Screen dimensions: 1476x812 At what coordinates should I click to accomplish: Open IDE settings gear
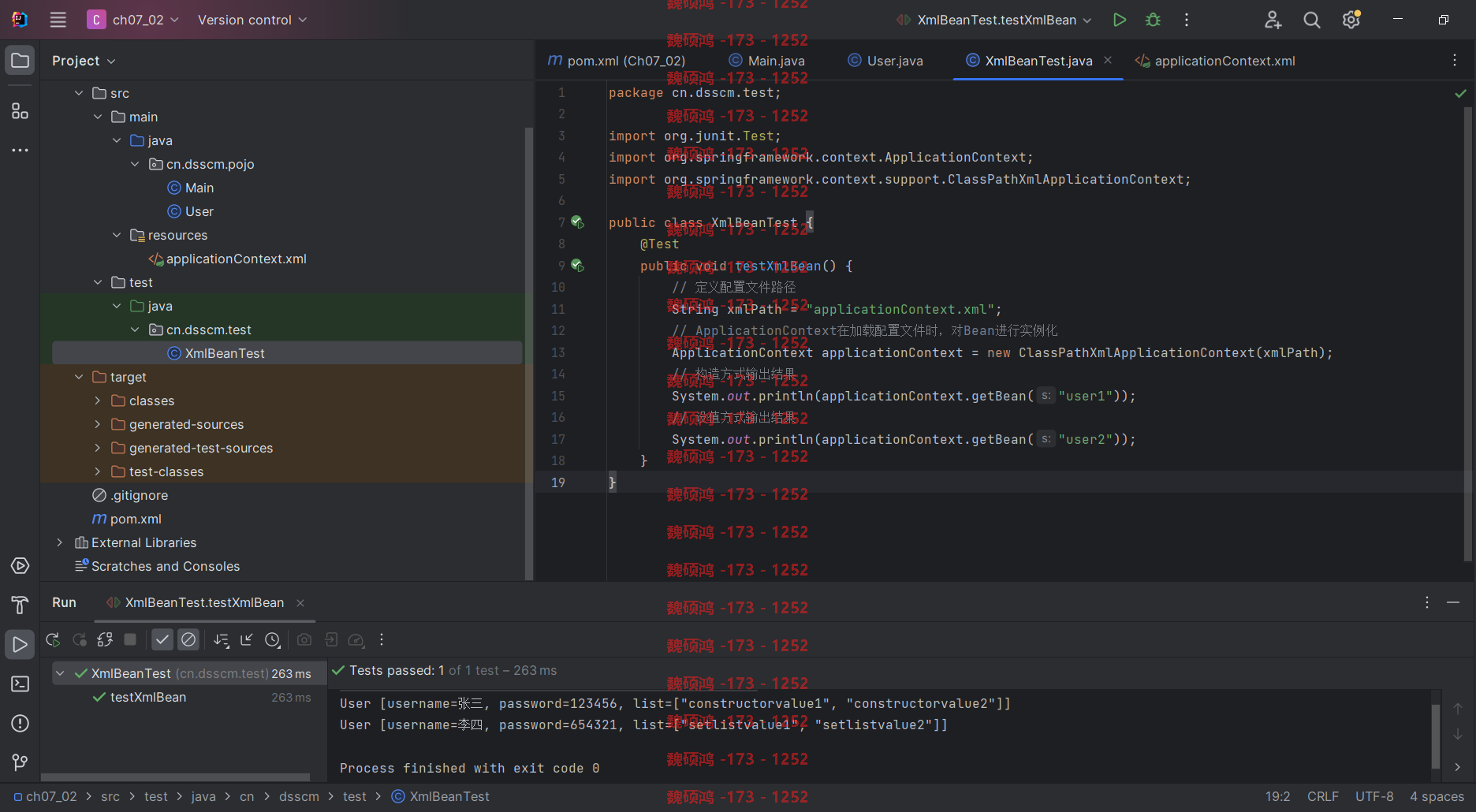point(1351,20)
